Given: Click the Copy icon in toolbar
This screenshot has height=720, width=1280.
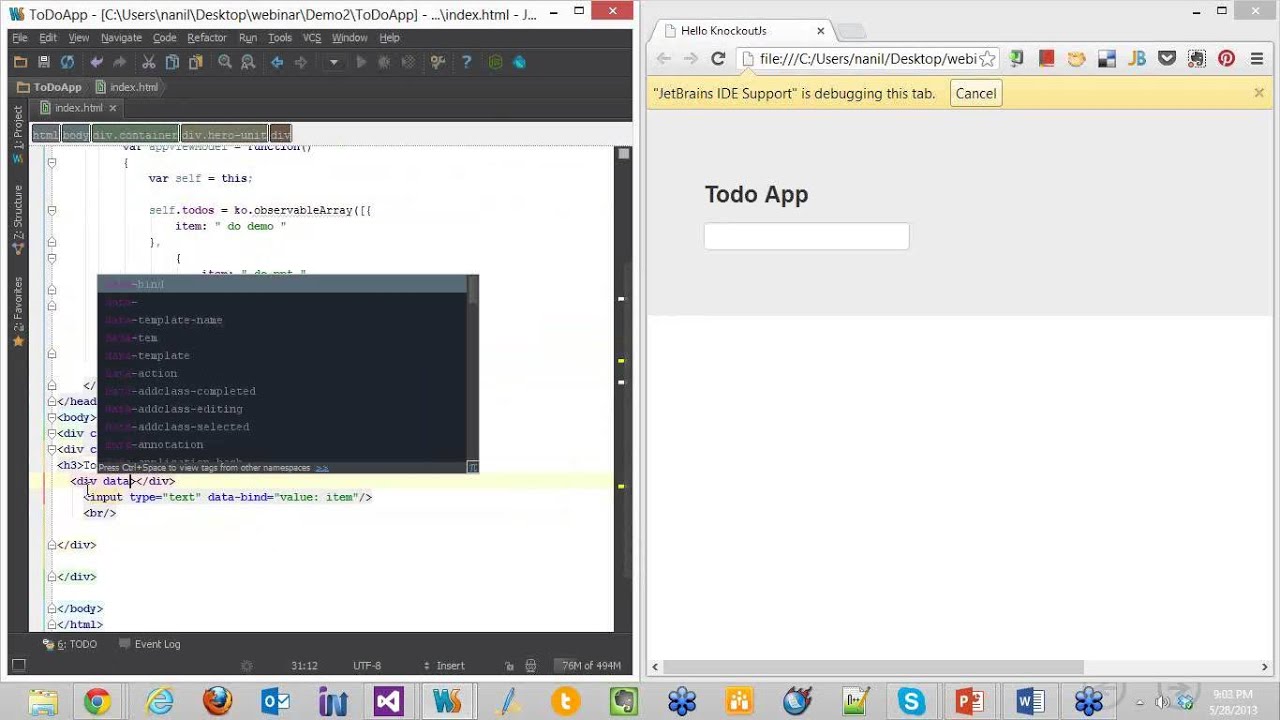Looking at the screenshot, I should pos(172,62).
